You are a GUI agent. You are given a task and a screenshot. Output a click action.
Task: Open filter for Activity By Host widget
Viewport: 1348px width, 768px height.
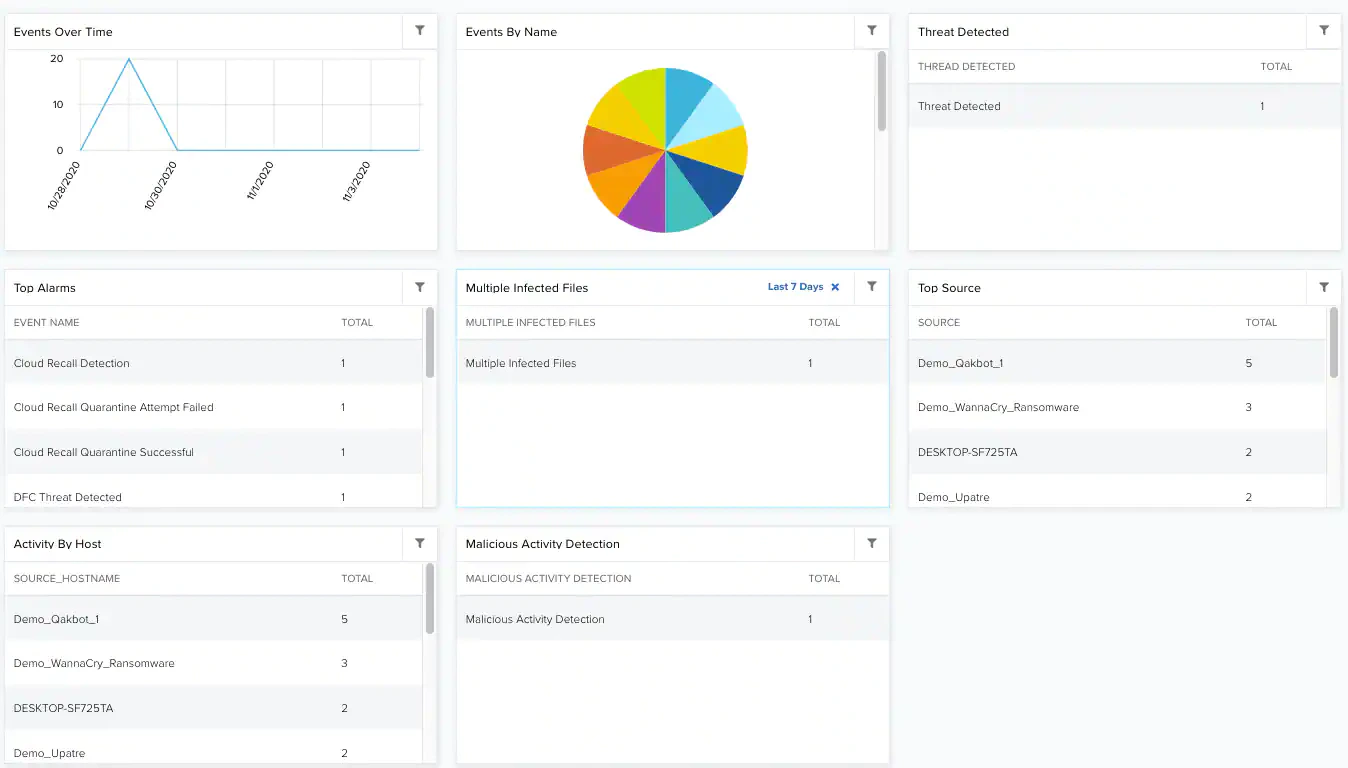coord(420,543)
